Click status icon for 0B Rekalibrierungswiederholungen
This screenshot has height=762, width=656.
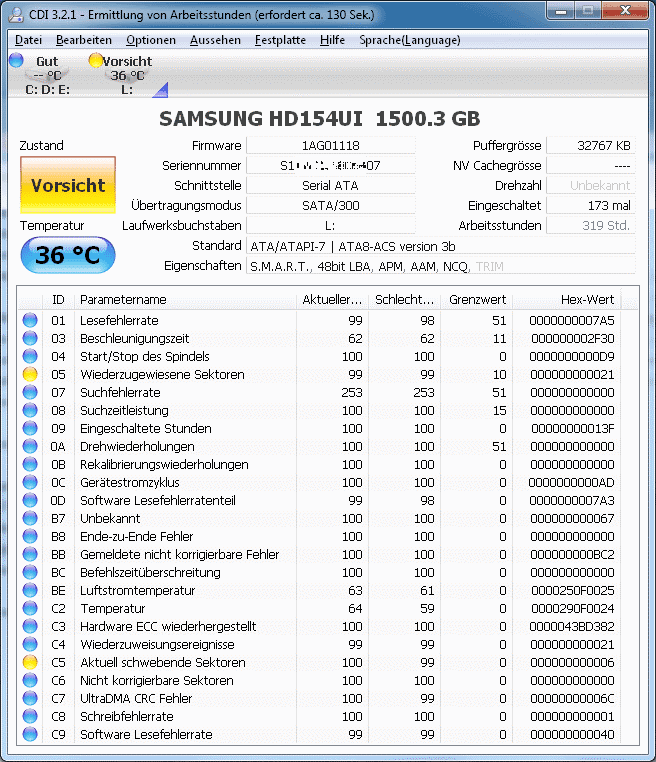pos(30,464)
